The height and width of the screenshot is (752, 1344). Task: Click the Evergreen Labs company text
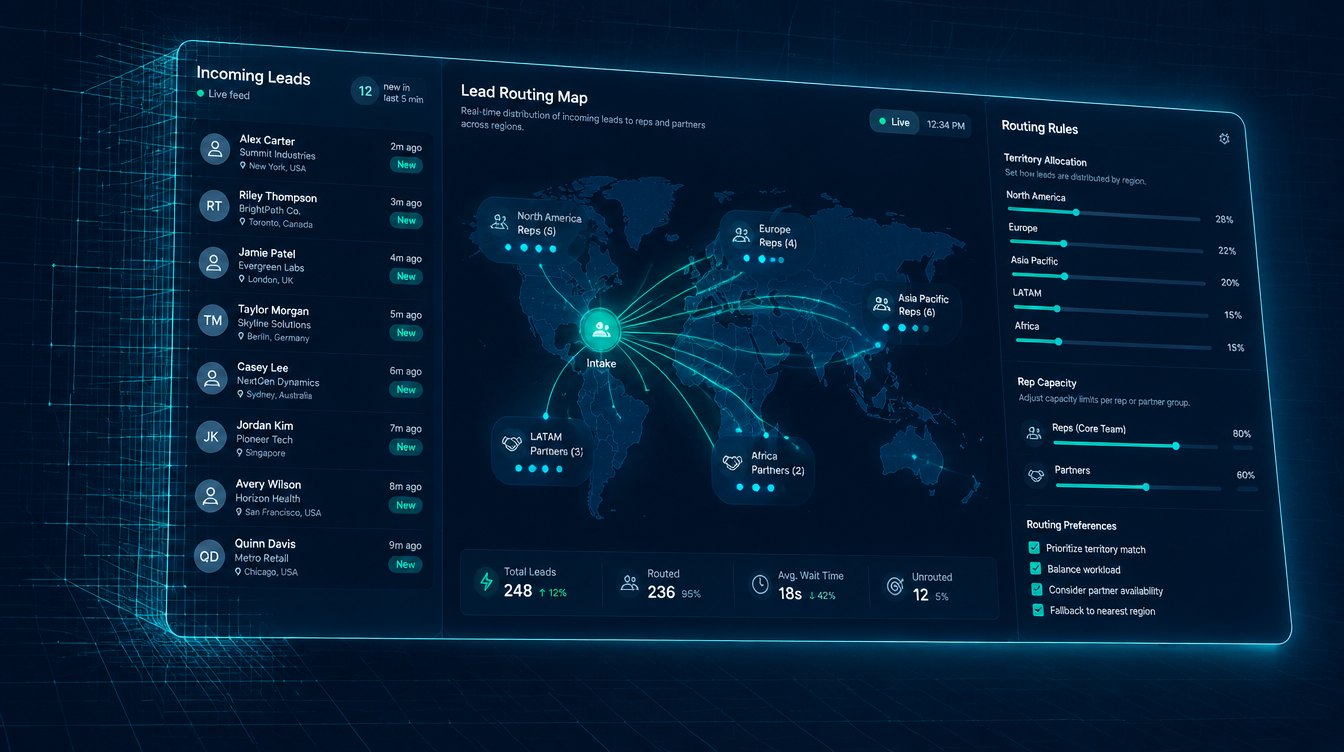[x=271, y=268]
